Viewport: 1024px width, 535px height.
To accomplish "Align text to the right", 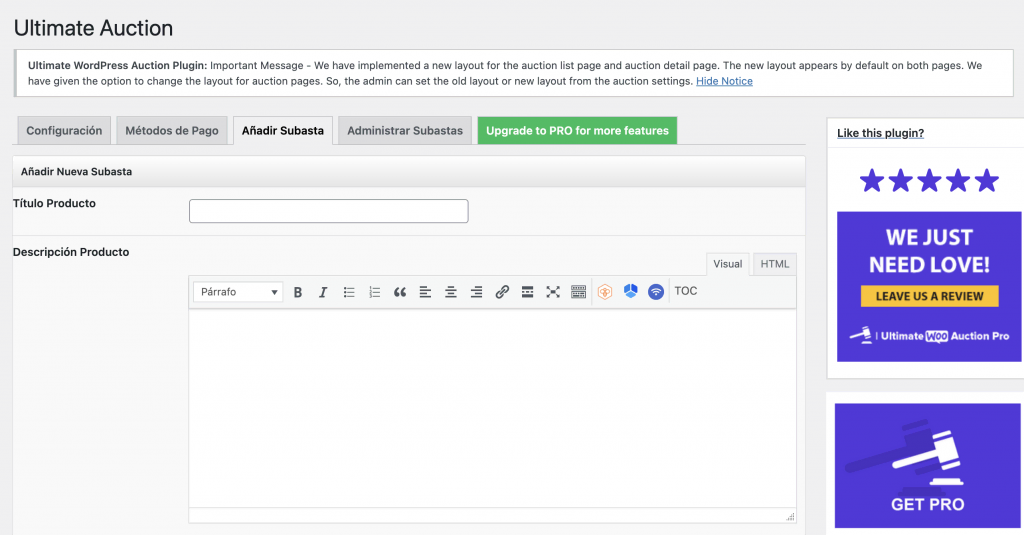I will coord(476,292).
